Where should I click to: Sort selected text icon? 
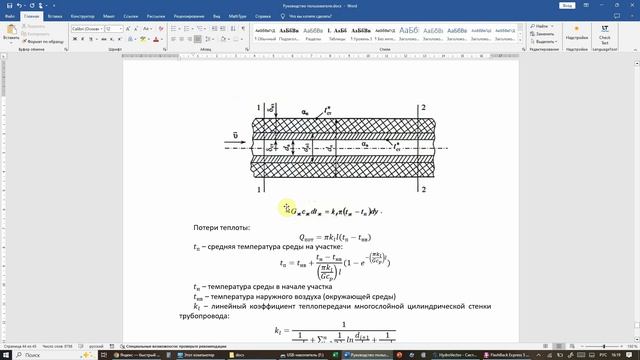[x=233, y=29]
